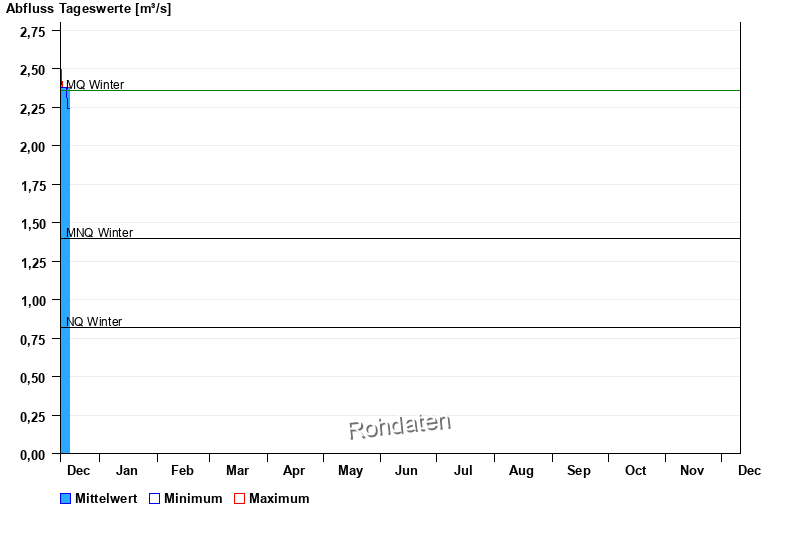Click the 1,00 y-axis value
800x550 pixels.
33,301
